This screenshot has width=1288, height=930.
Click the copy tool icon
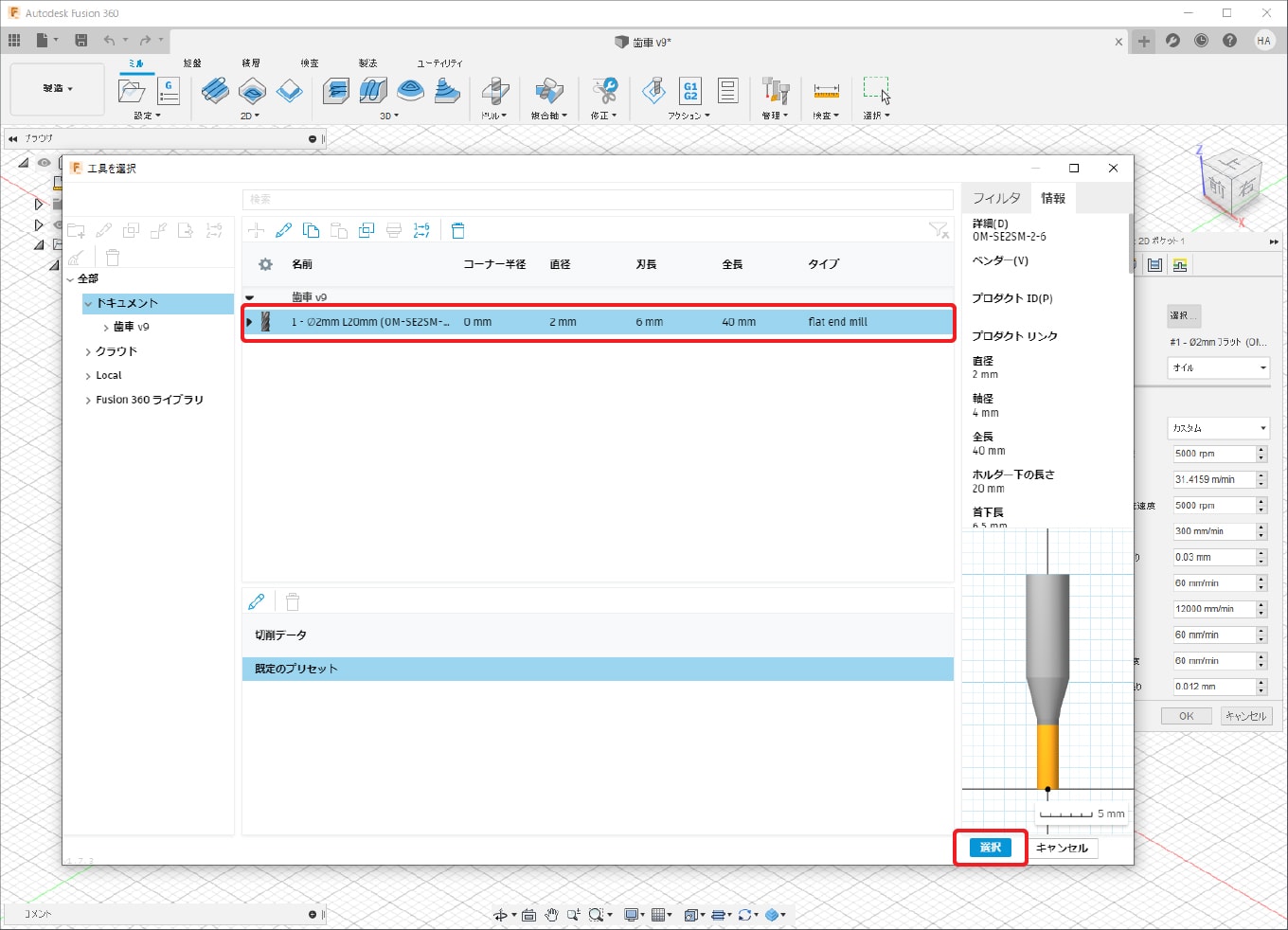(311, 230)
